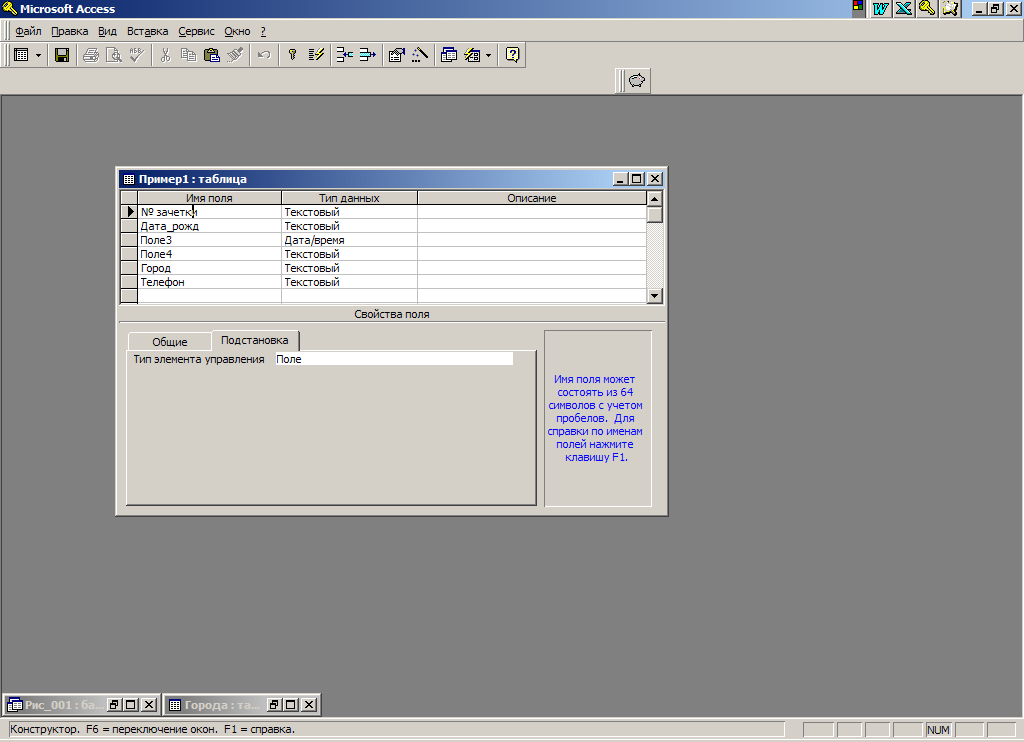Image resolution: width=1024 pixels, height=742 pixels.
Task: Click the Undo arrow icon
Action: point(264,55)
